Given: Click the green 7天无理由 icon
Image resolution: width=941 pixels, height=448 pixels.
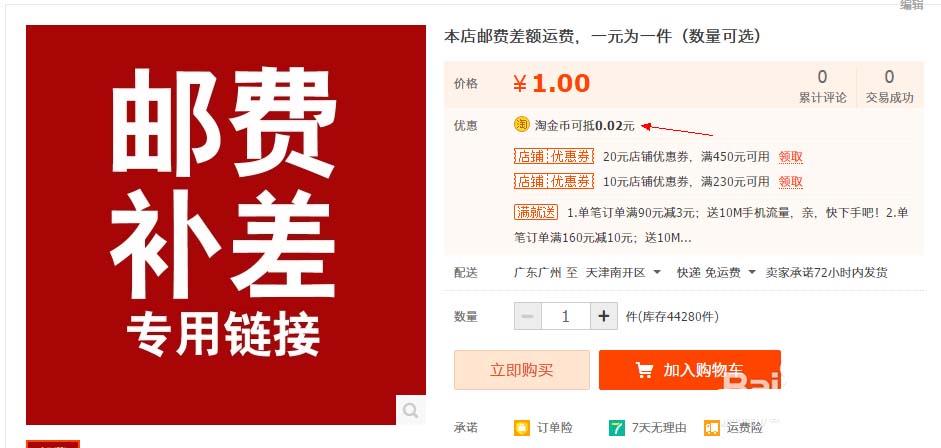Looking at the screenshot, I should coord(616,428).
